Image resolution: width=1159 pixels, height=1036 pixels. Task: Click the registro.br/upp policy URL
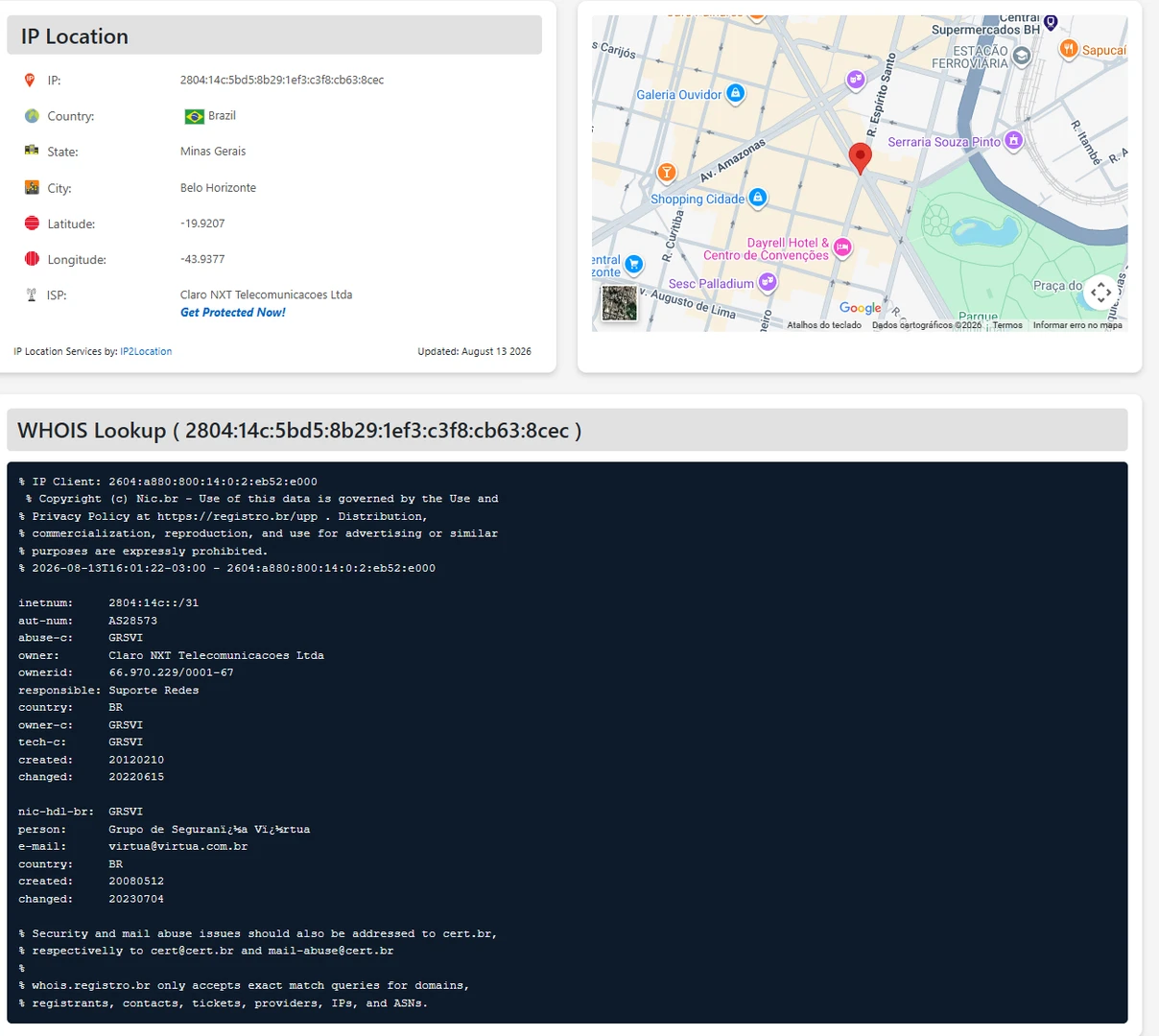coord(237,516)
